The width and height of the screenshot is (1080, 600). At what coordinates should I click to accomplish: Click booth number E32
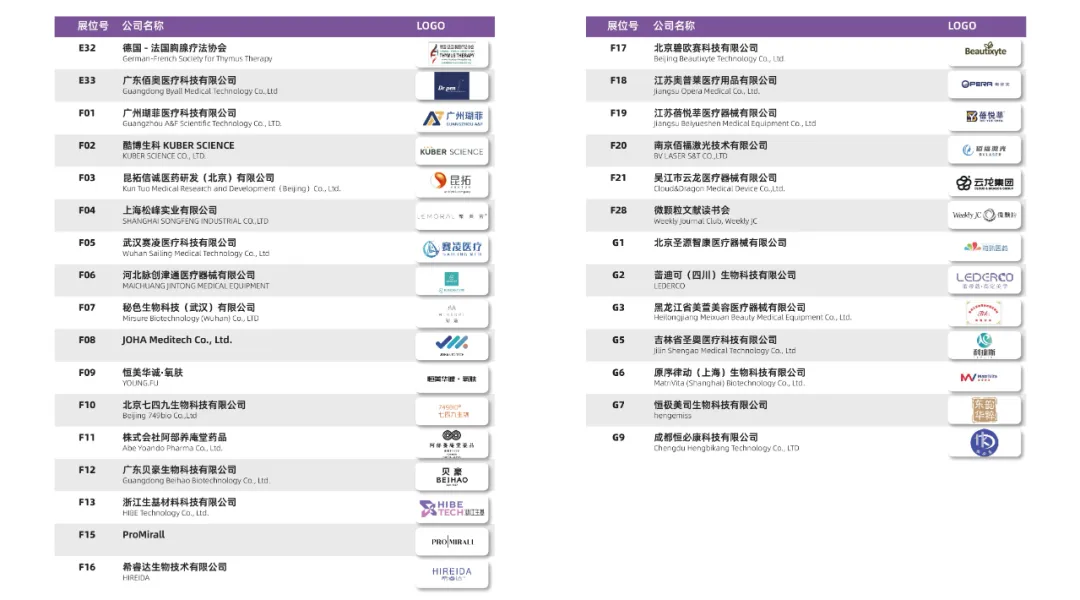(x=87, y=48)
